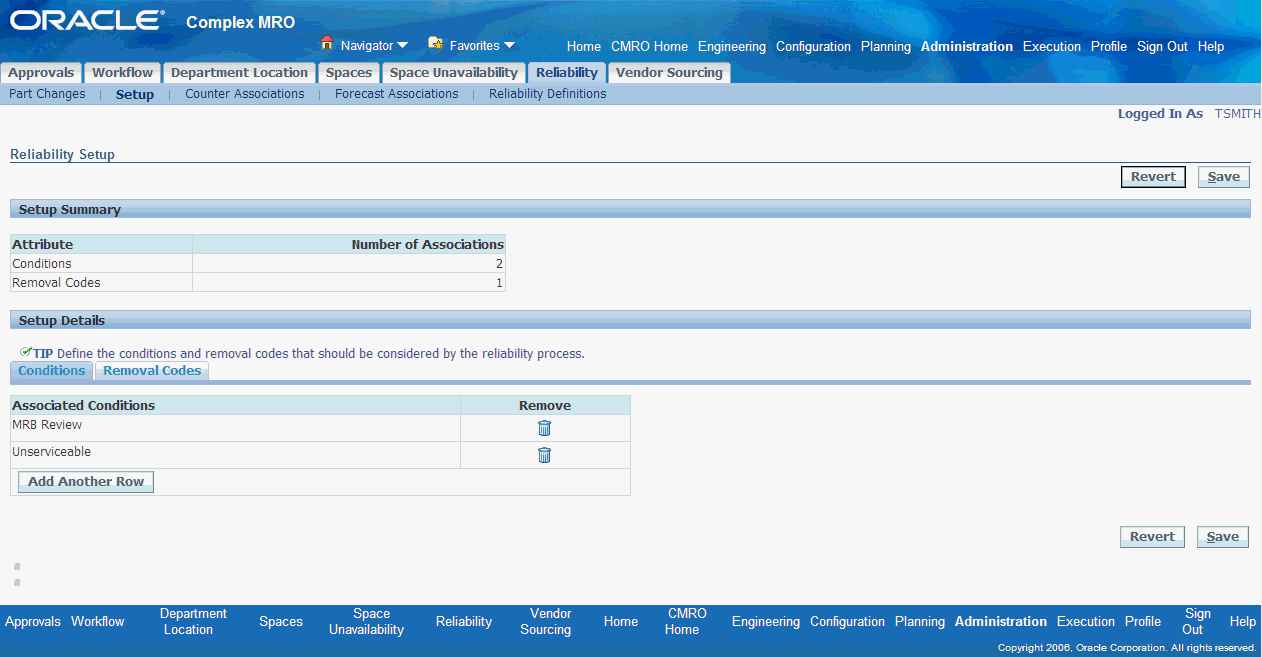The height and width of the screenshot is (657, 1262).
Task: Open Configuration in the top menu
Action: 813,47
